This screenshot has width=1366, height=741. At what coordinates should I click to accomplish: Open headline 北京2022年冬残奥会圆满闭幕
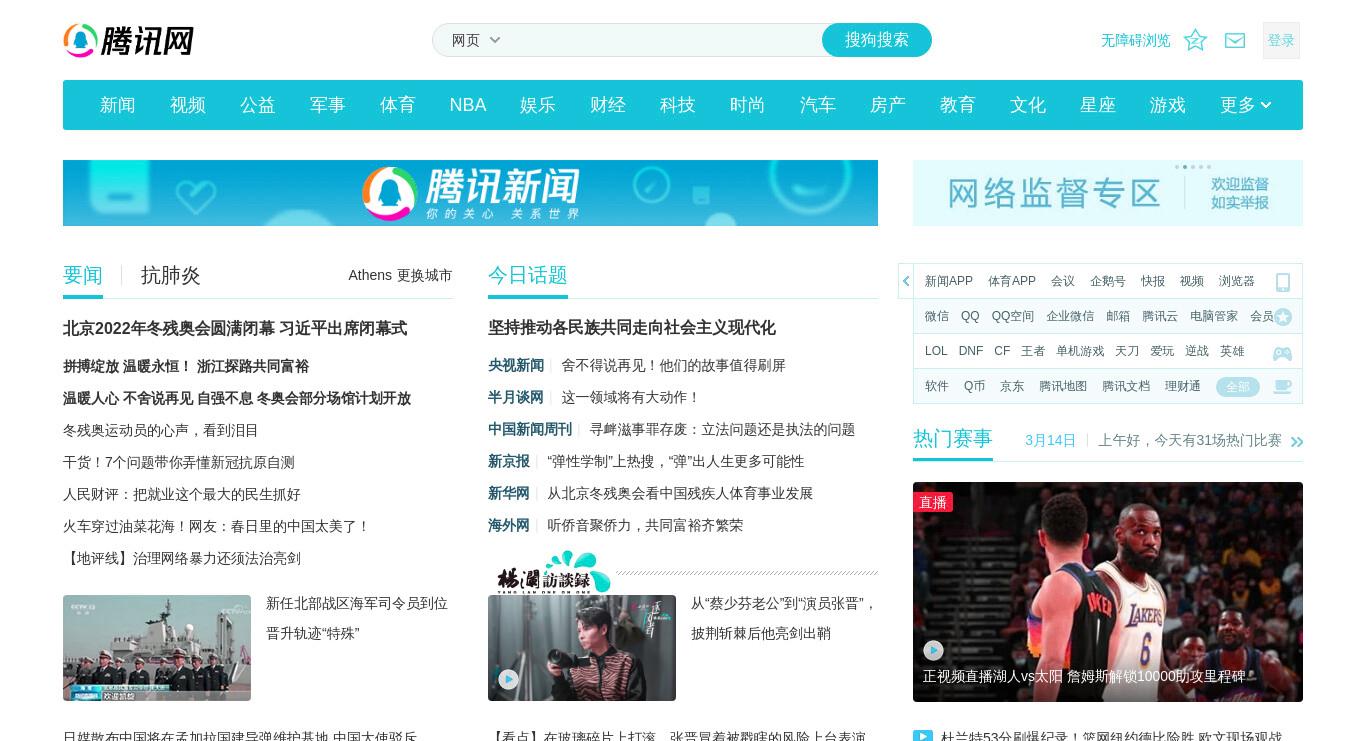tap(235, 328)
